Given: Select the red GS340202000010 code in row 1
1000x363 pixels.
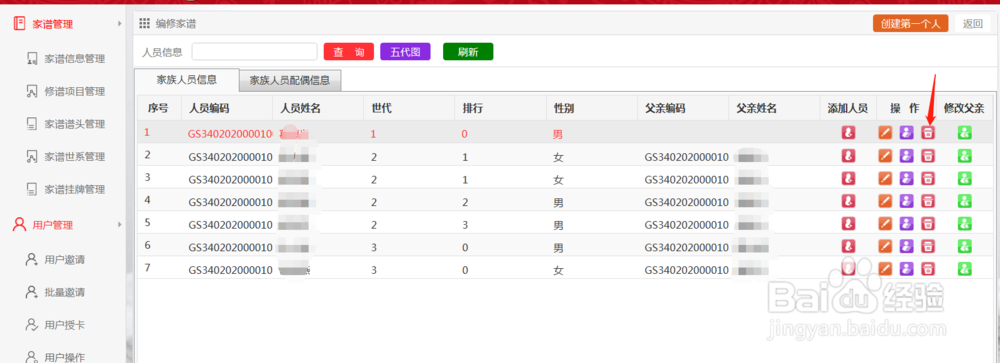Looking at the screenshot, I should pos(230,135).
